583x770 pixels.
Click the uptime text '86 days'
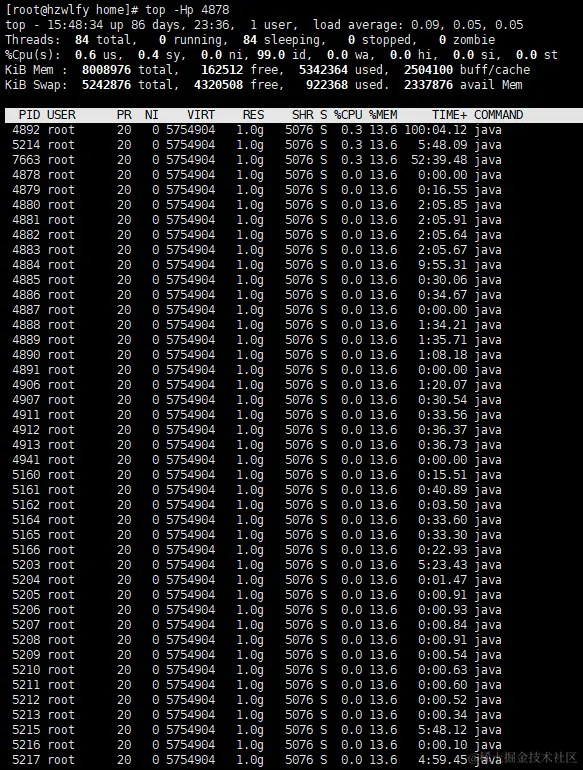(156, 25)
